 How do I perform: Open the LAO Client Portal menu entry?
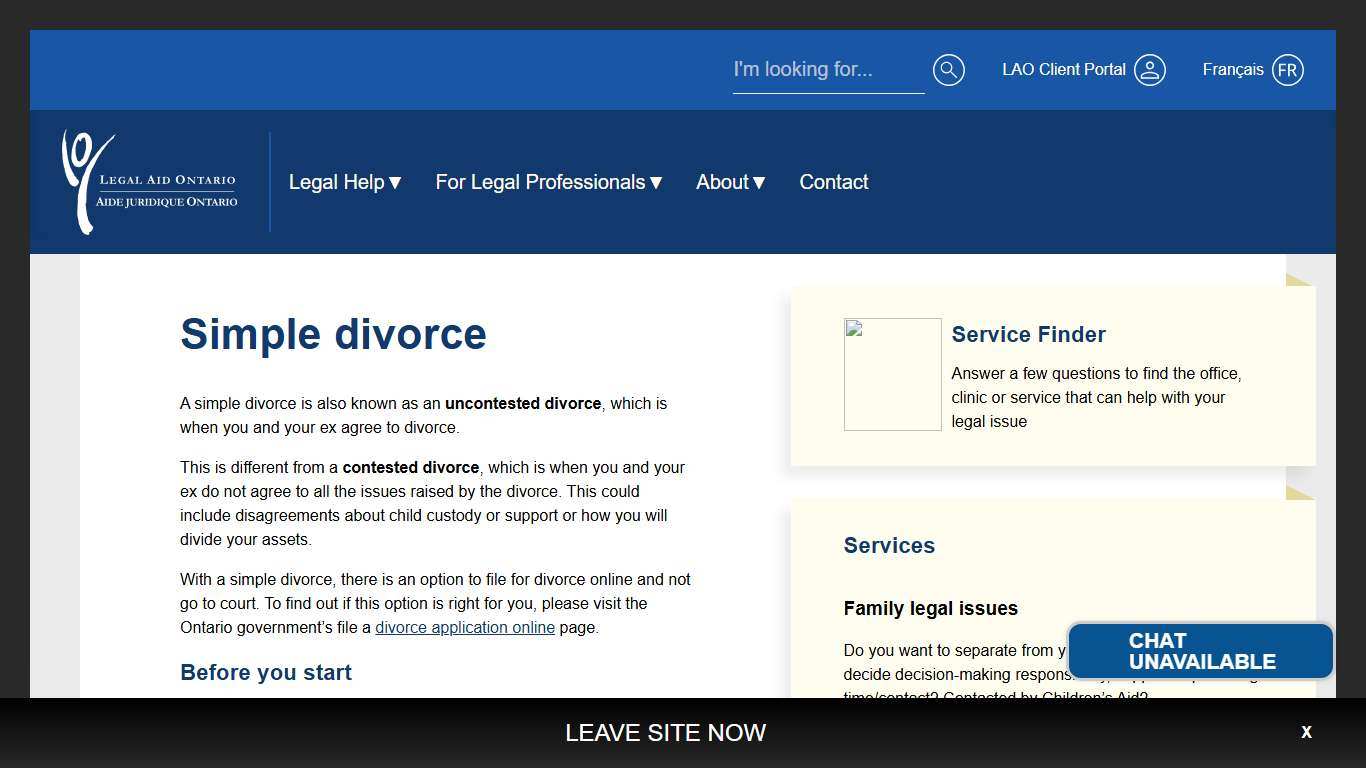pyautogui.click(x=1062, y=69)
